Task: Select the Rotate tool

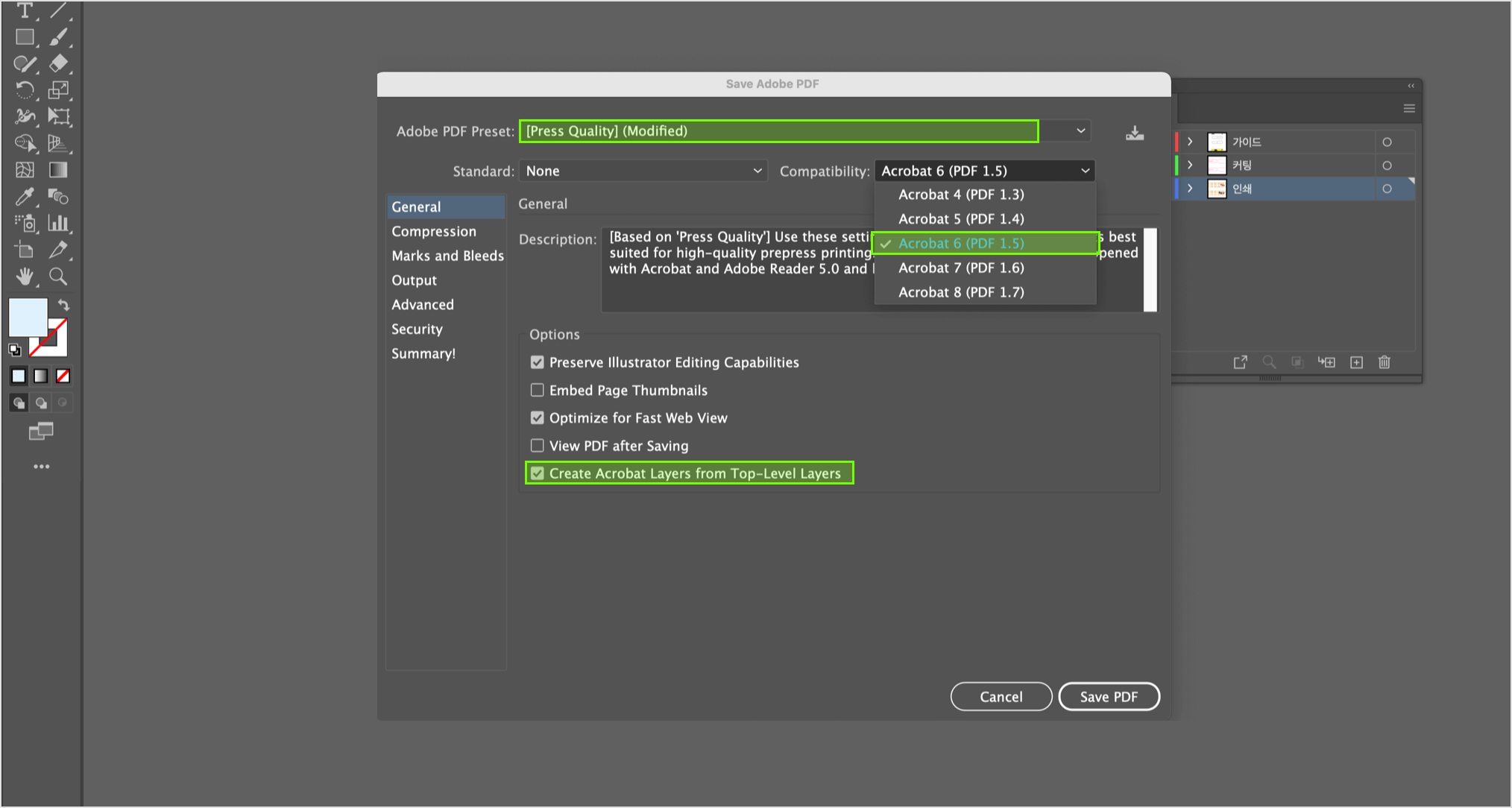Action: [x=25, y=90]
